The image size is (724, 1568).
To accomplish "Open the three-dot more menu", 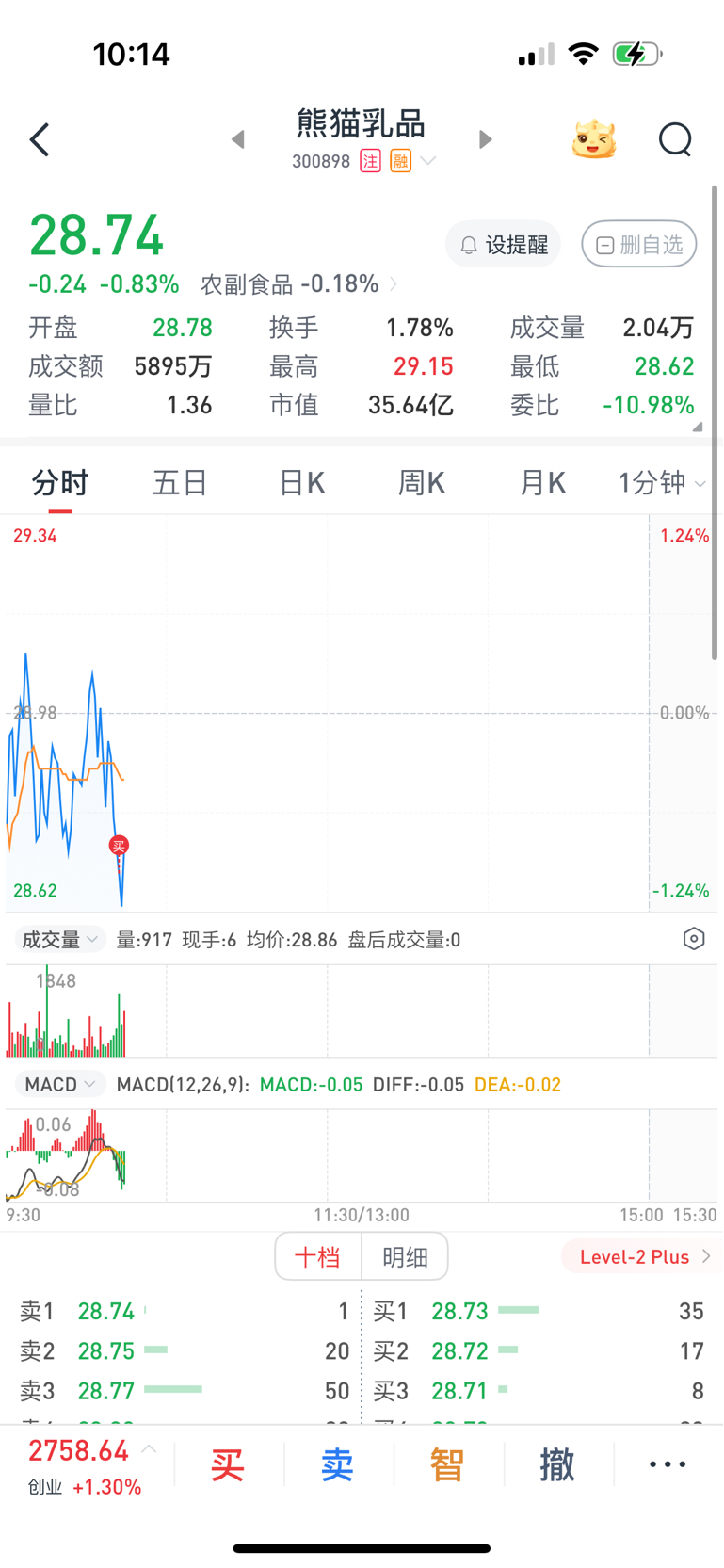I will coord(668,1464).
